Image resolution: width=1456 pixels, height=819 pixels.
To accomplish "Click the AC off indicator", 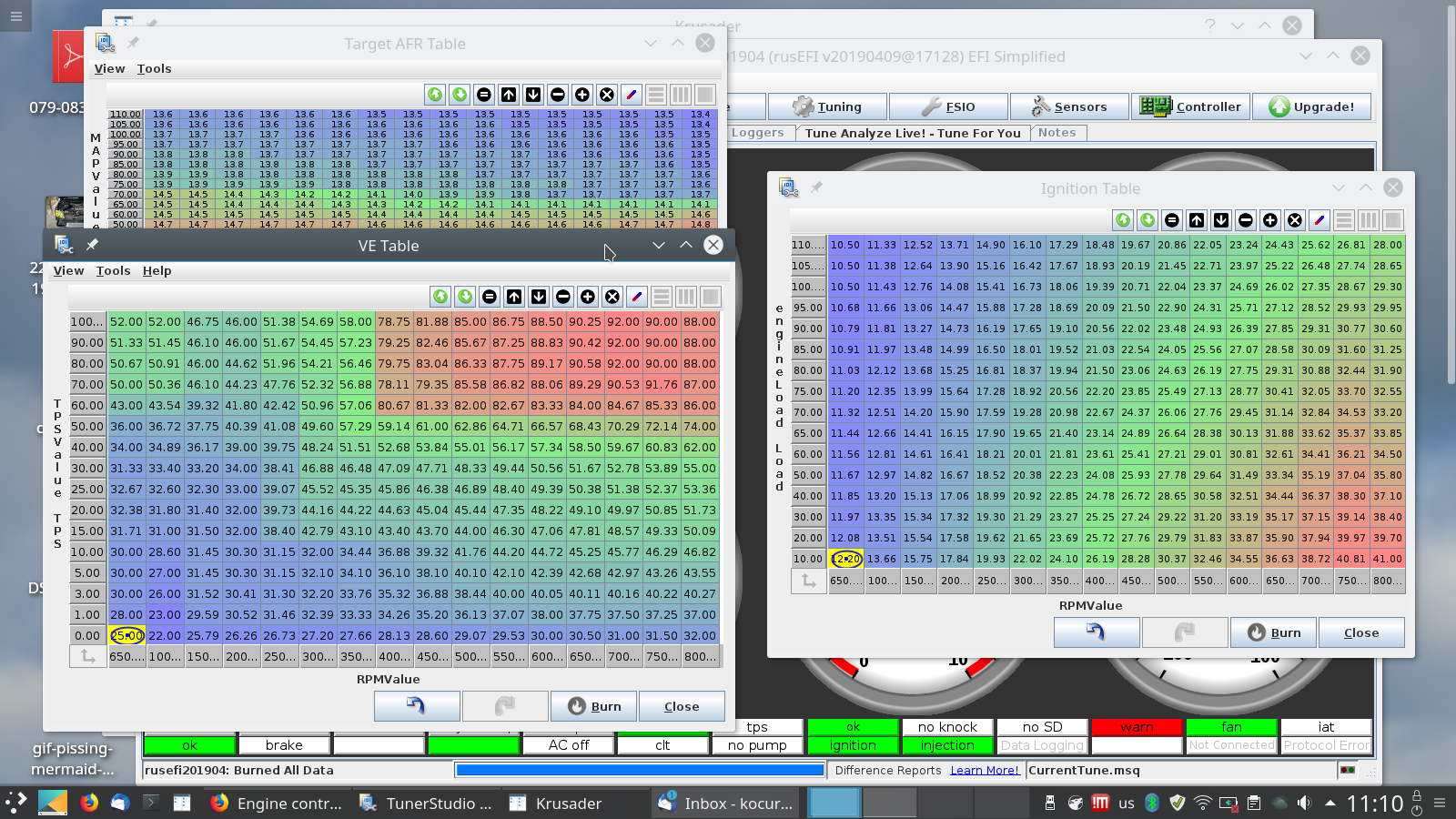I will (x=569, y=745).
